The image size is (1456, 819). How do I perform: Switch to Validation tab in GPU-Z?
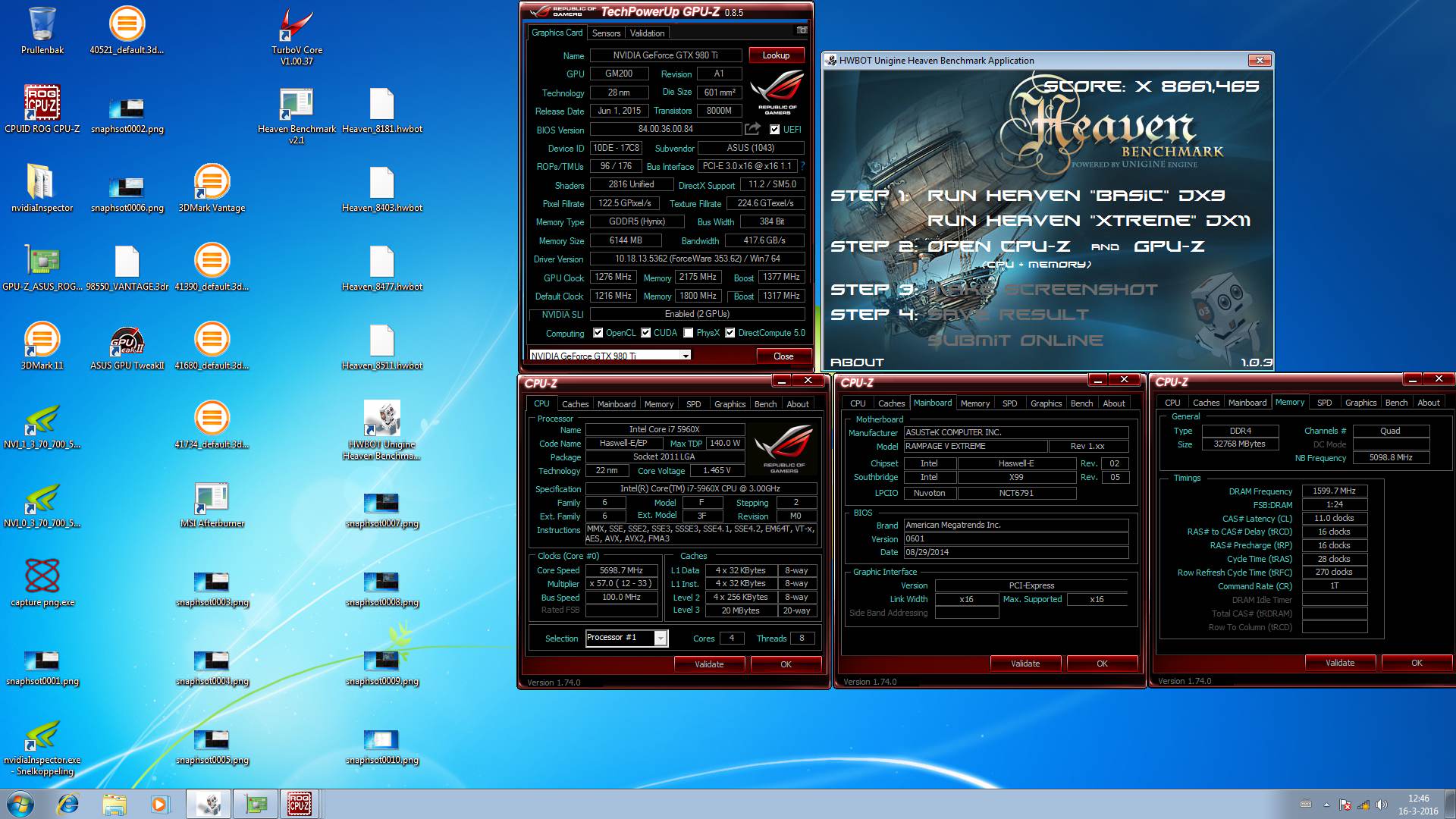(x=647, y=33)
